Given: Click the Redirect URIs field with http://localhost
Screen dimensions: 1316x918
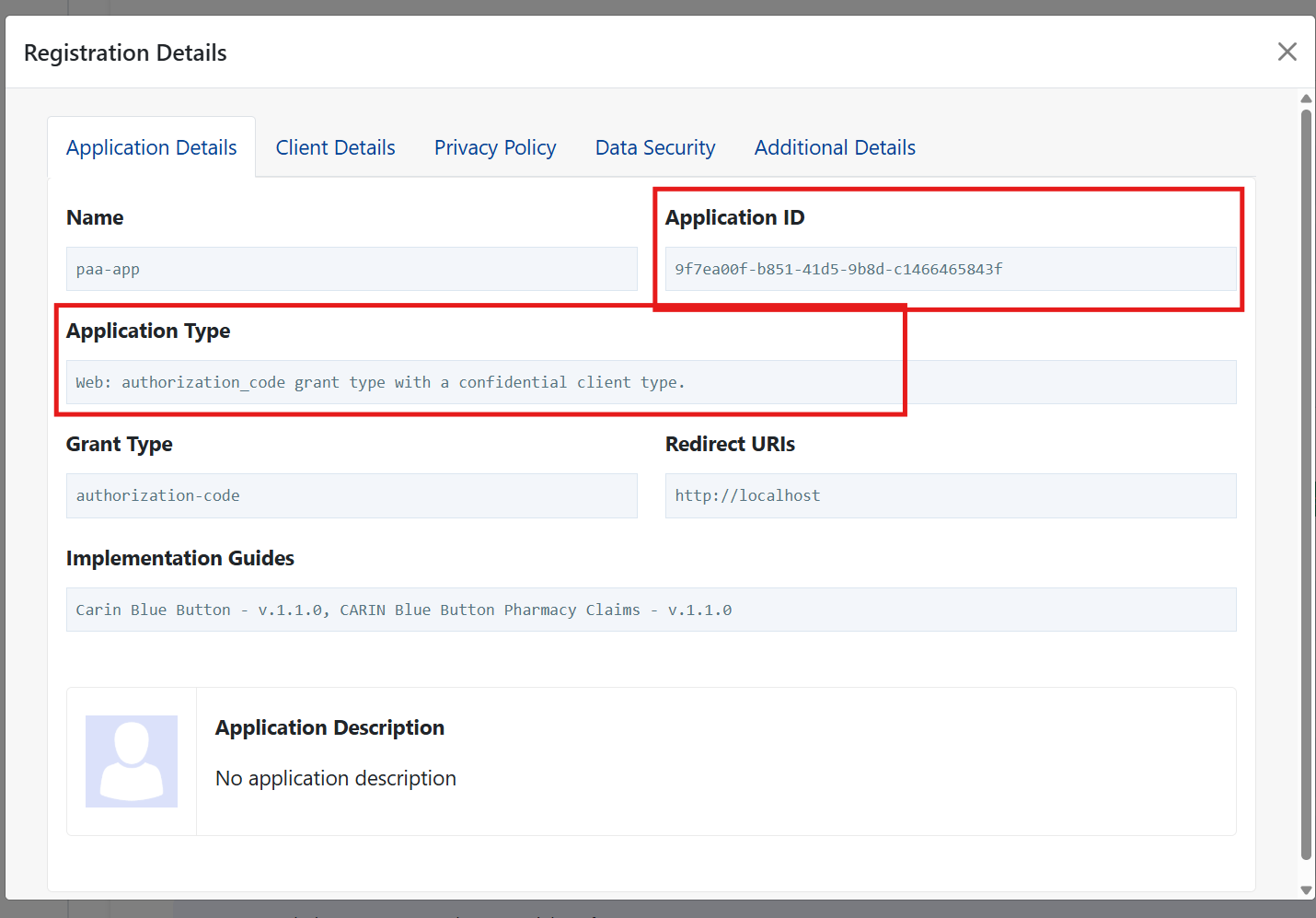Looking at the screenshot, I should 951,495.
